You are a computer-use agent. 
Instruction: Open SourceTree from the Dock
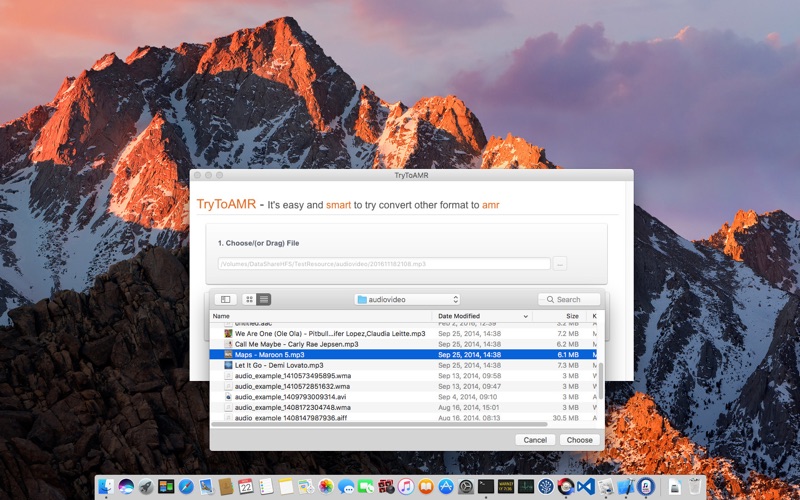(546, 486)
